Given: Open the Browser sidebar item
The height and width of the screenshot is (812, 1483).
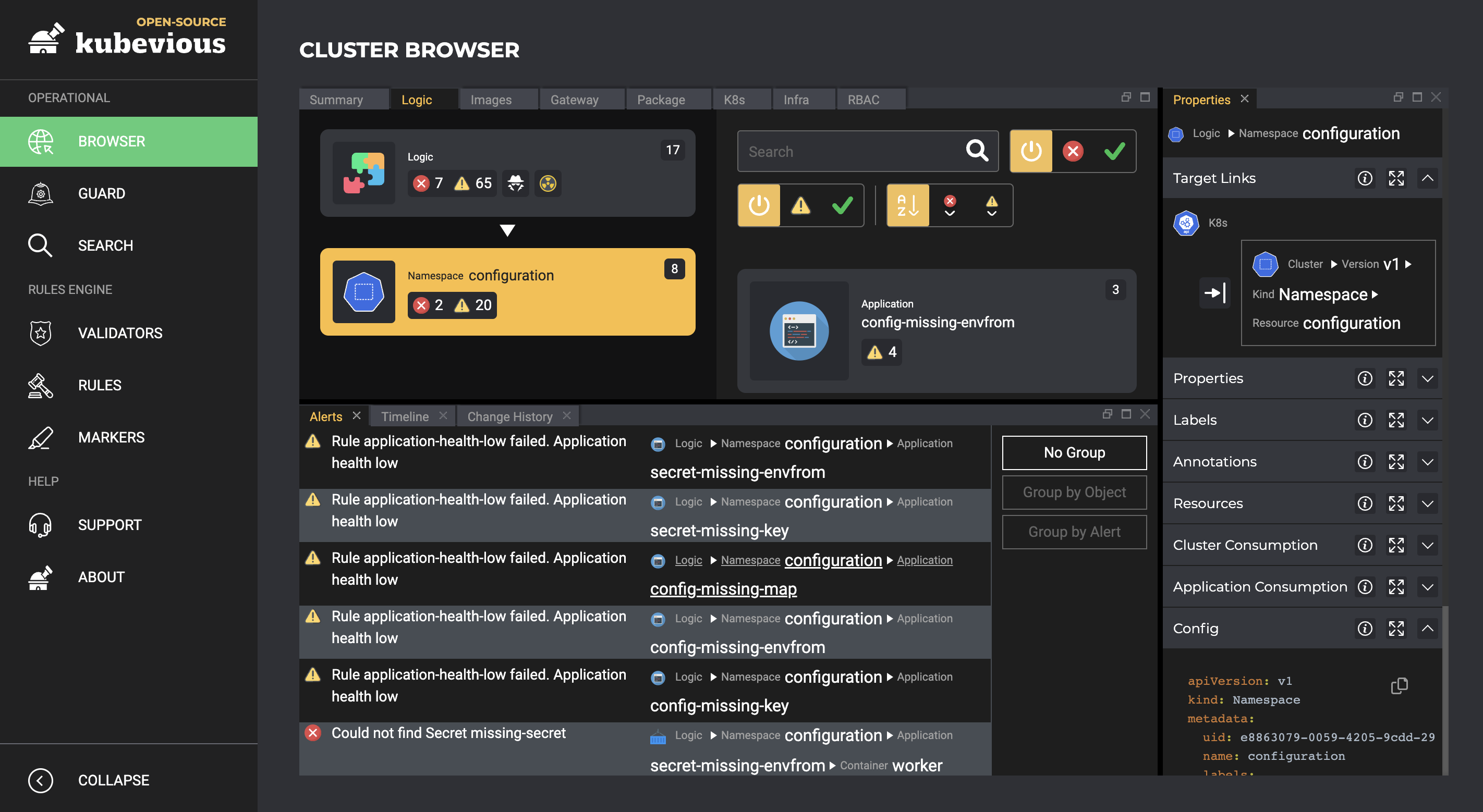Looking at the screenshot, I should click(128, 142).
